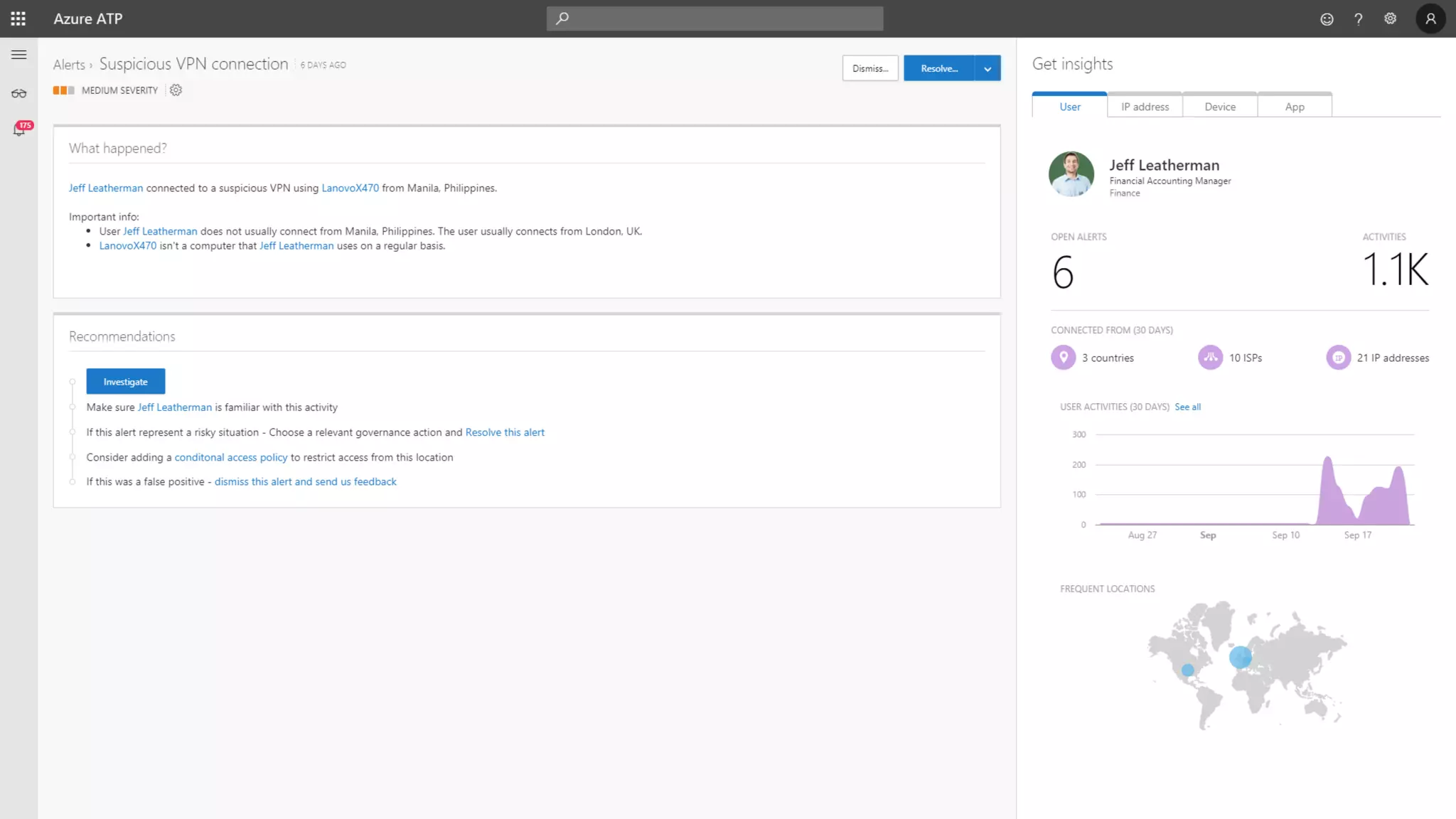Click the search input field
The height and width of the screenshot is (819, 1456).
pyautogui.click(x=714, y=18)
